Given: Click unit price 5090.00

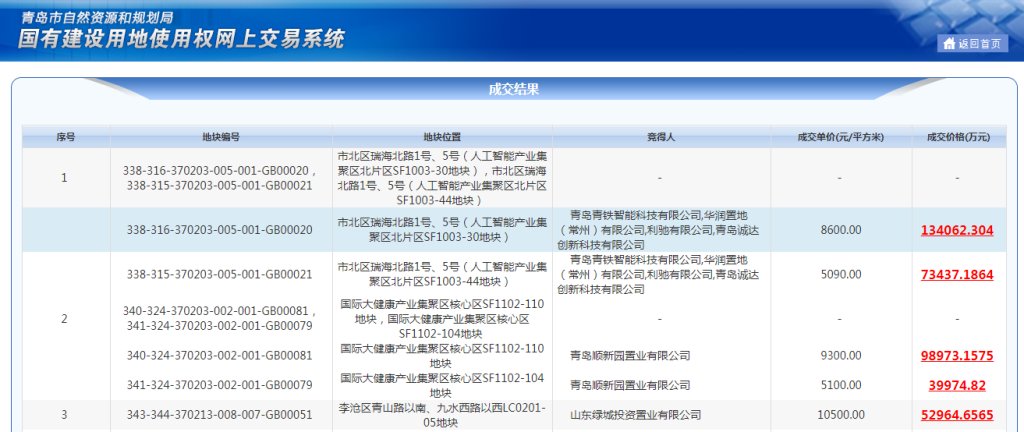Looking at the screenshot, I should (x=839, y=275).
